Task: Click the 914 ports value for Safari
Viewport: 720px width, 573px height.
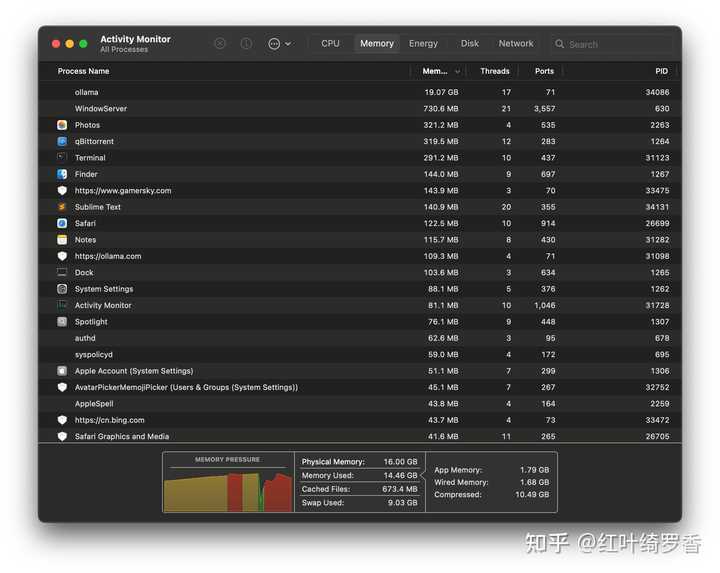Action: pyautogui.click(x=548, y=224)
